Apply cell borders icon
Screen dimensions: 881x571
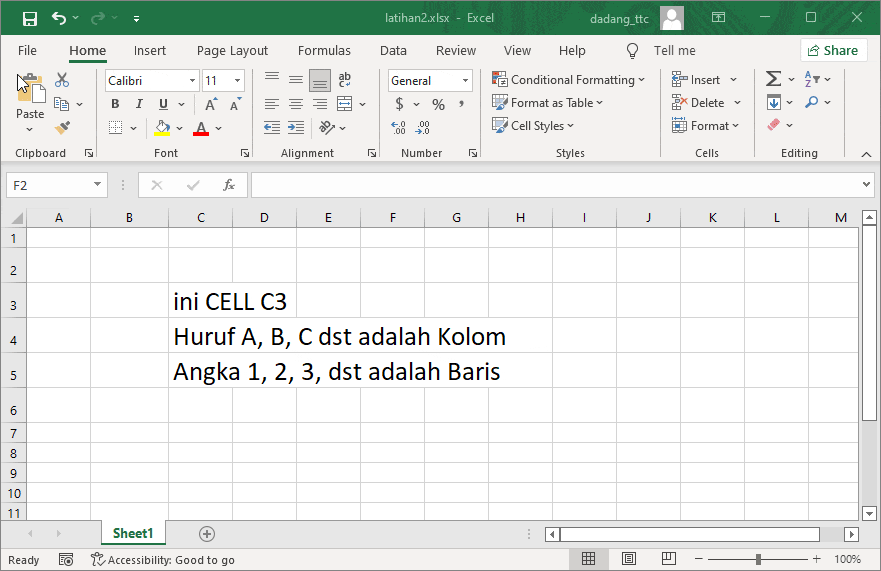(116, 128)
